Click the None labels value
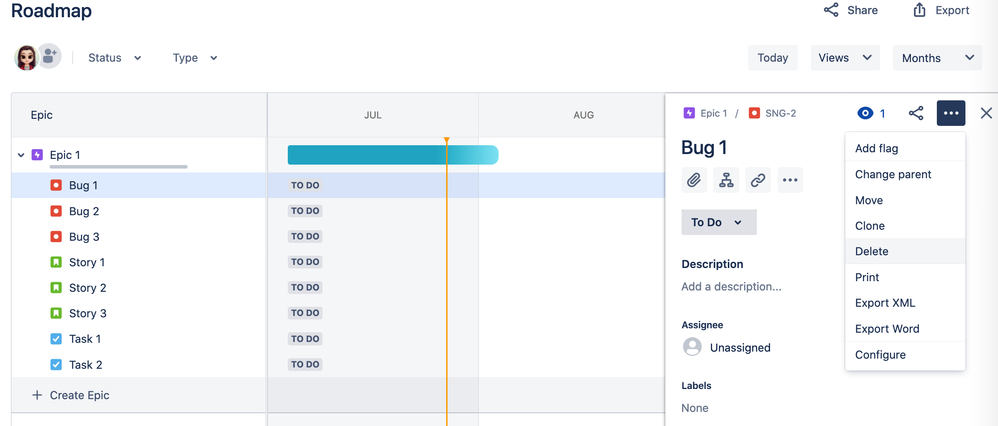 coord(694,408)
